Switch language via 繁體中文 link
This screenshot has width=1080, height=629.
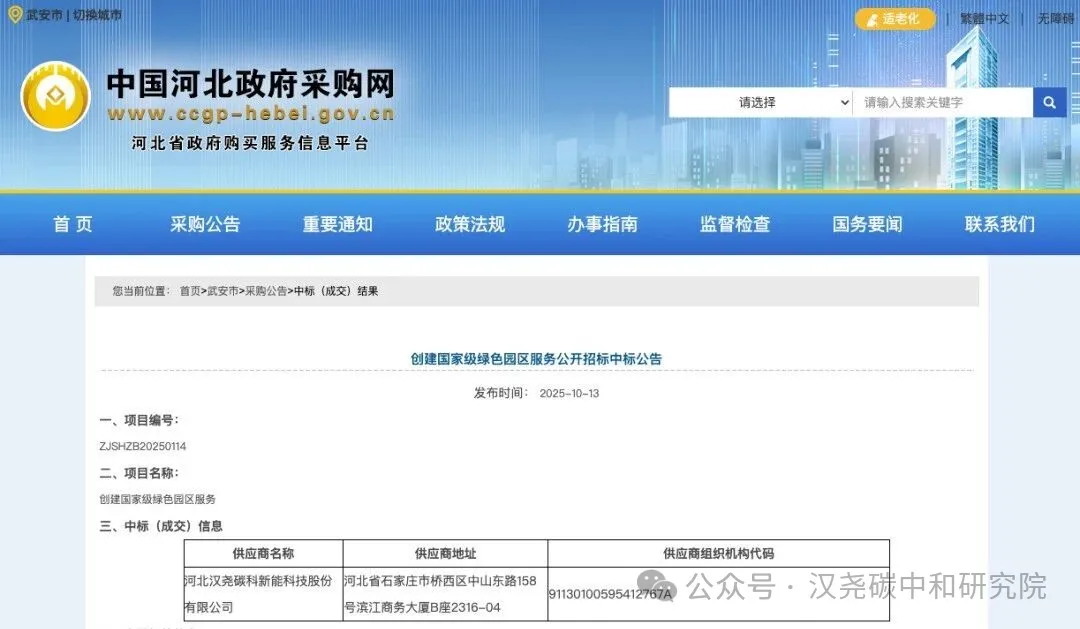pyautogui.click(x=985, y=18)
